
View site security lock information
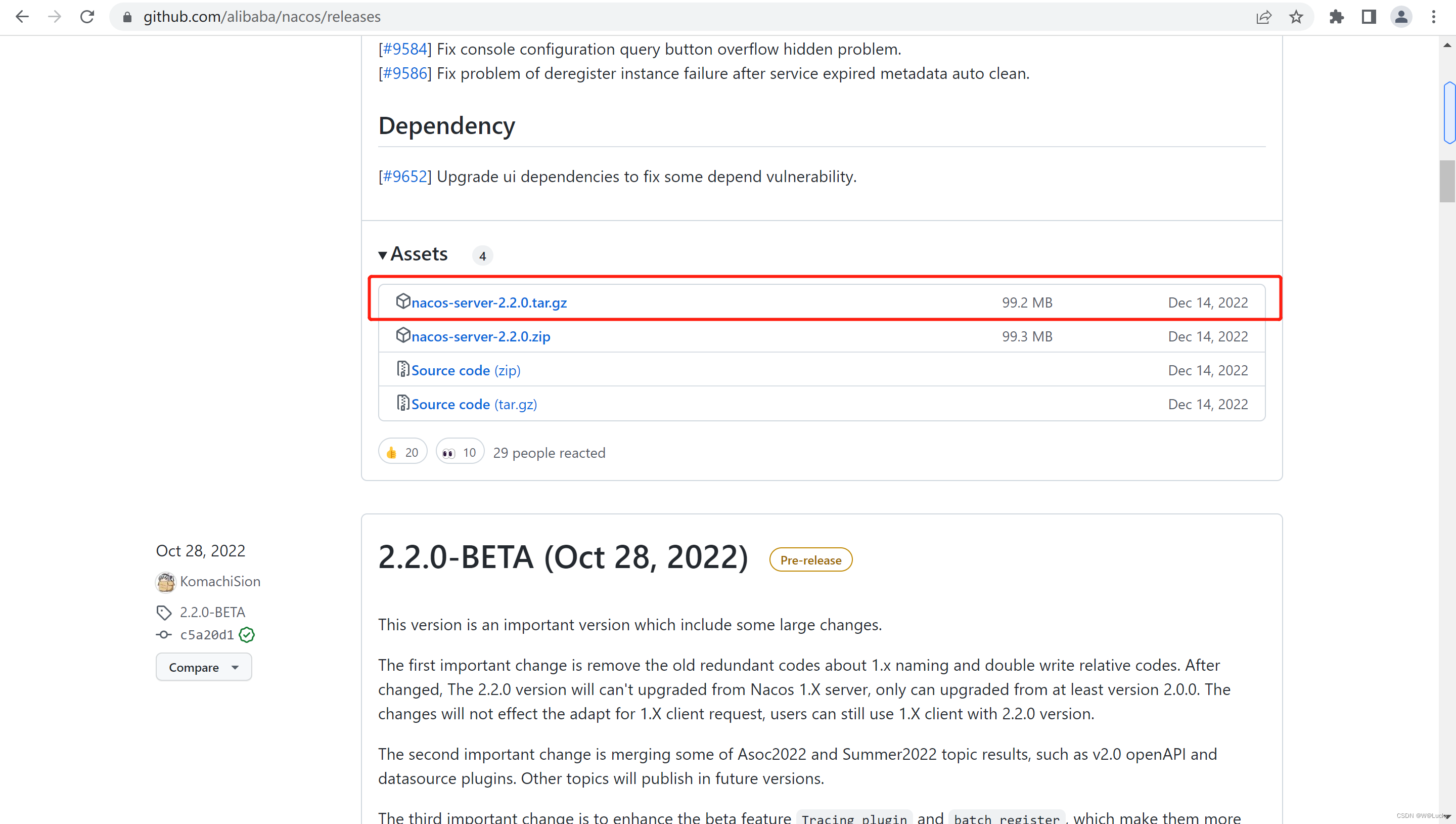tap(127, 18)
